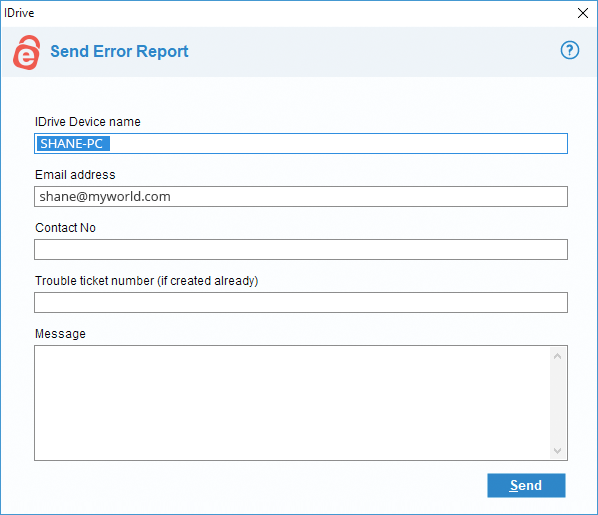Click the Email address label
598x515 pixels.
click(75, 175)
